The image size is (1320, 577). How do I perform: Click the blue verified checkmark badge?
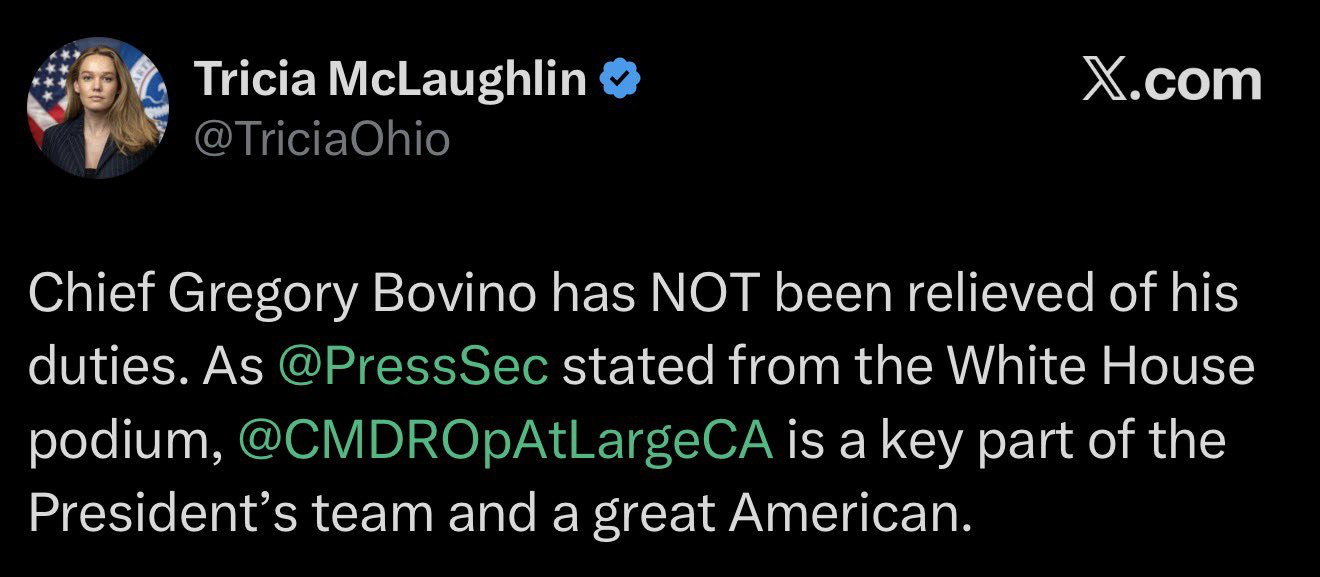pos(619,80)
